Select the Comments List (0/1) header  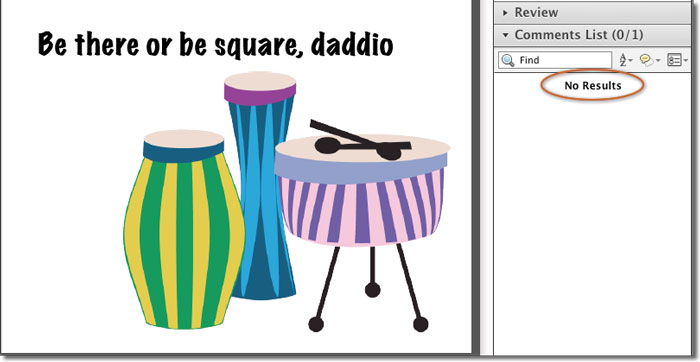click(579, 35)
